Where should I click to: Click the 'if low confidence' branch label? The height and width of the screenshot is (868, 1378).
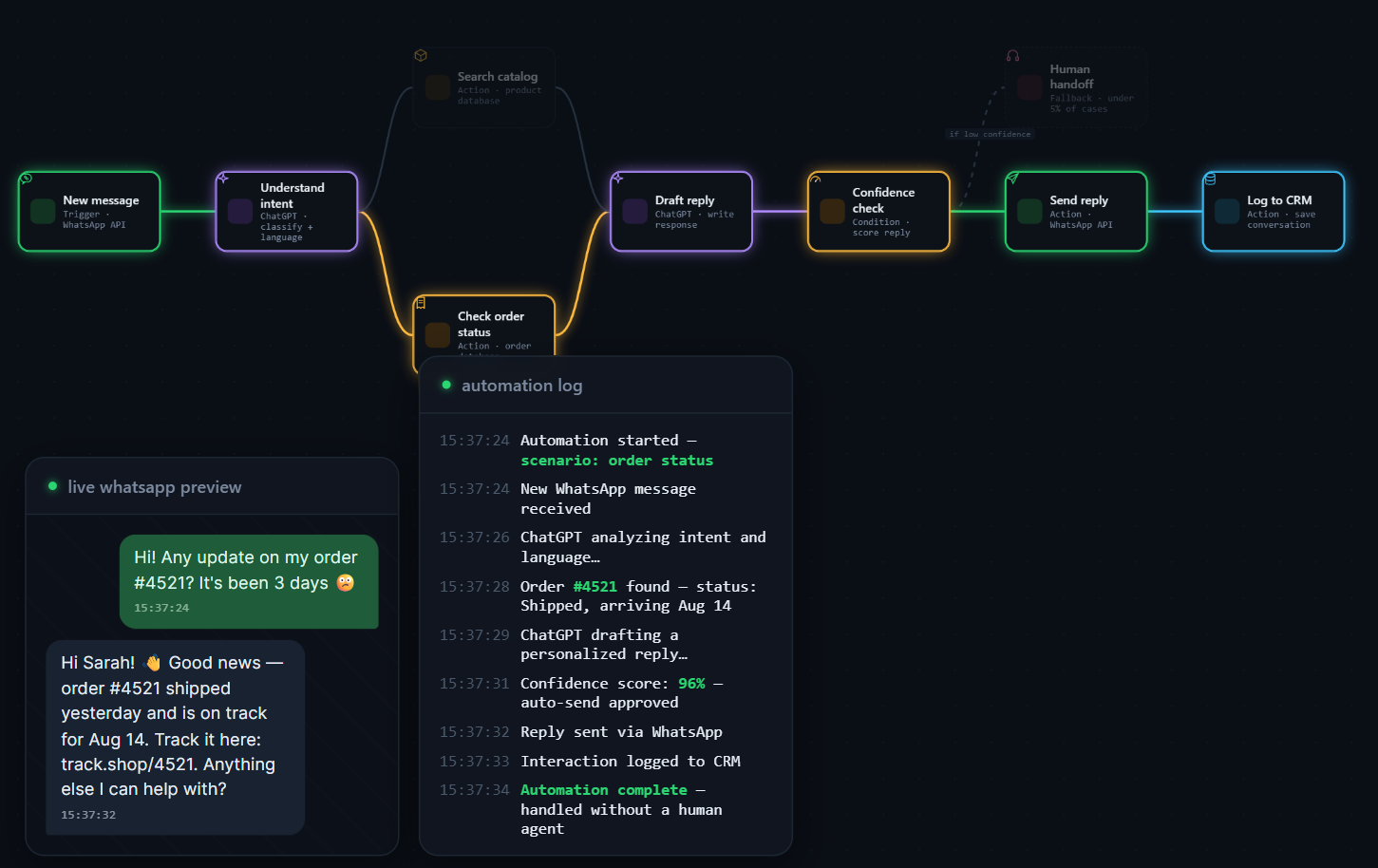[990, 134]
